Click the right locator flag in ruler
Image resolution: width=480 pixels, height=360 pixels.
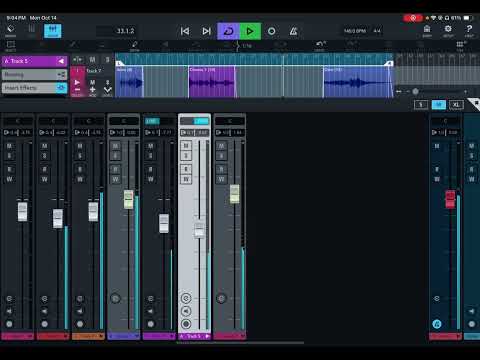click(389, 63)
